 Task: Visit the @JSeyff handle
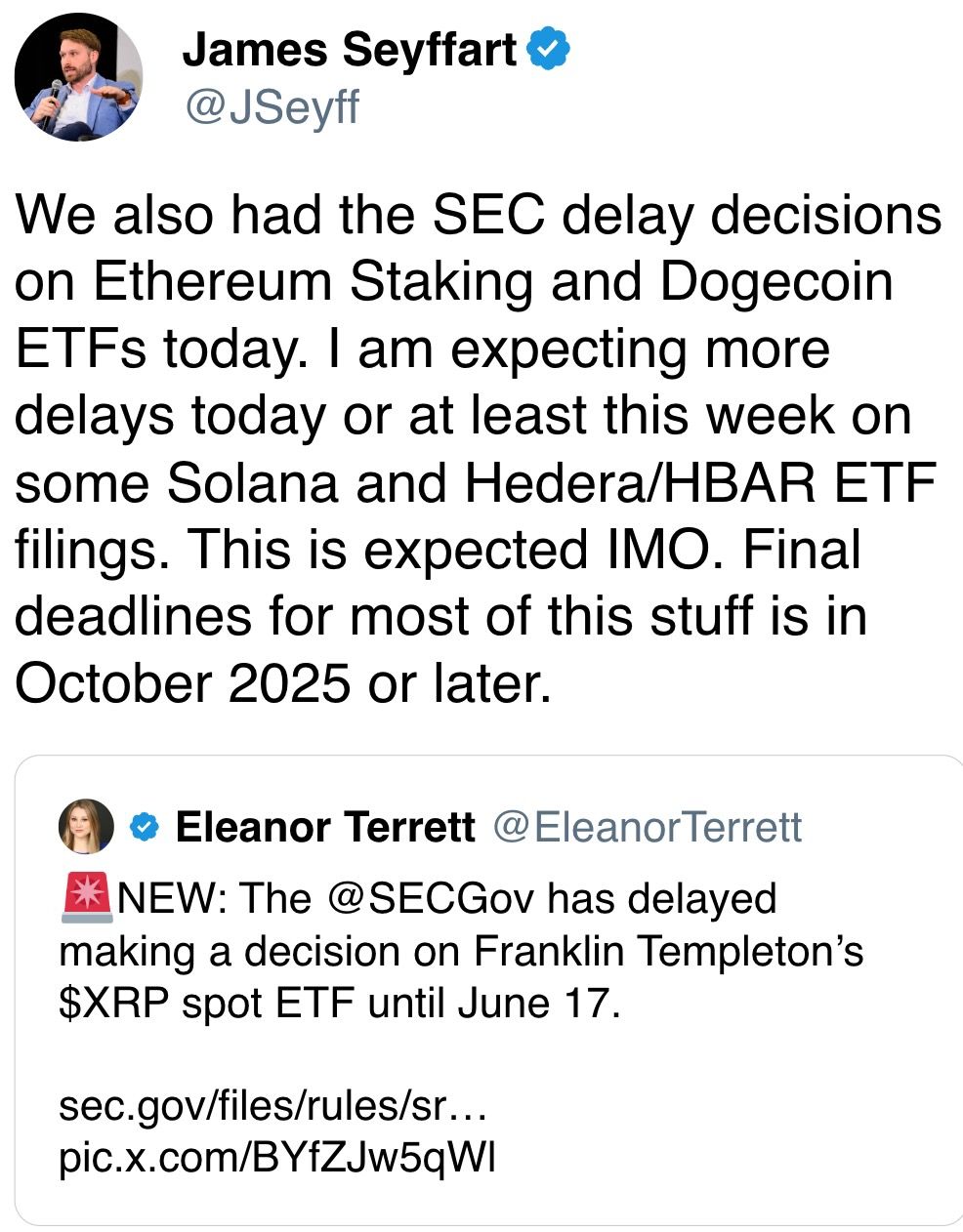click(272, 105)
